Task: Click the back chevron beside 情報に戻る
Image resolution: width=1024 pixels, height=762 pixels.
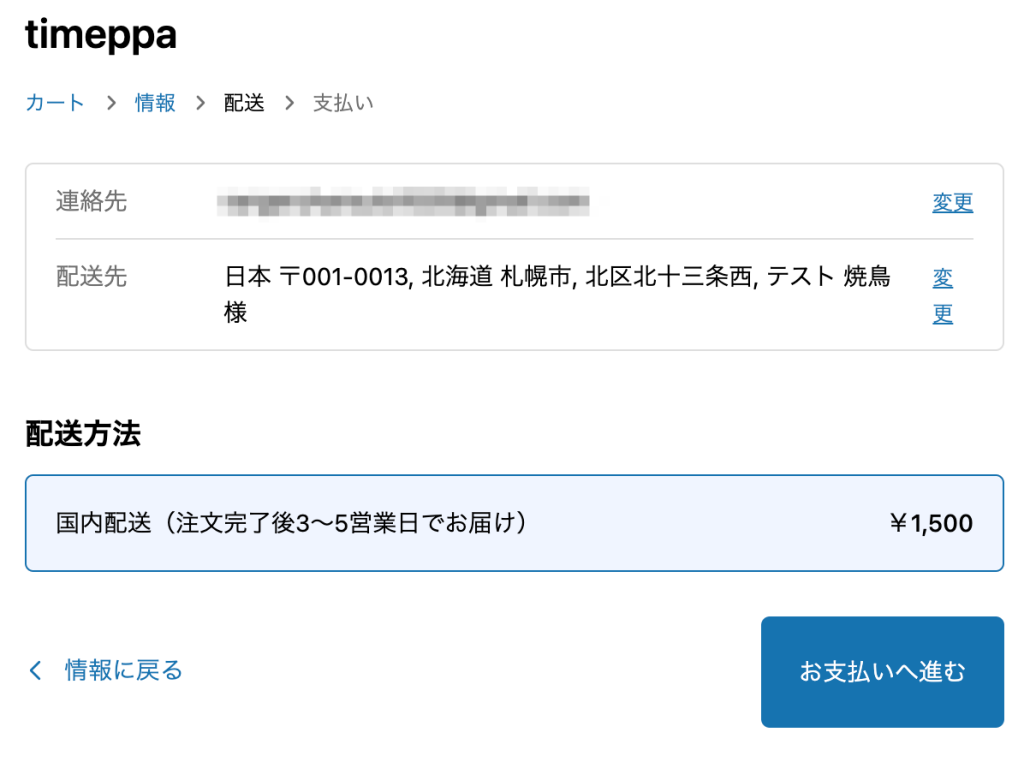Action: [35, 670]
